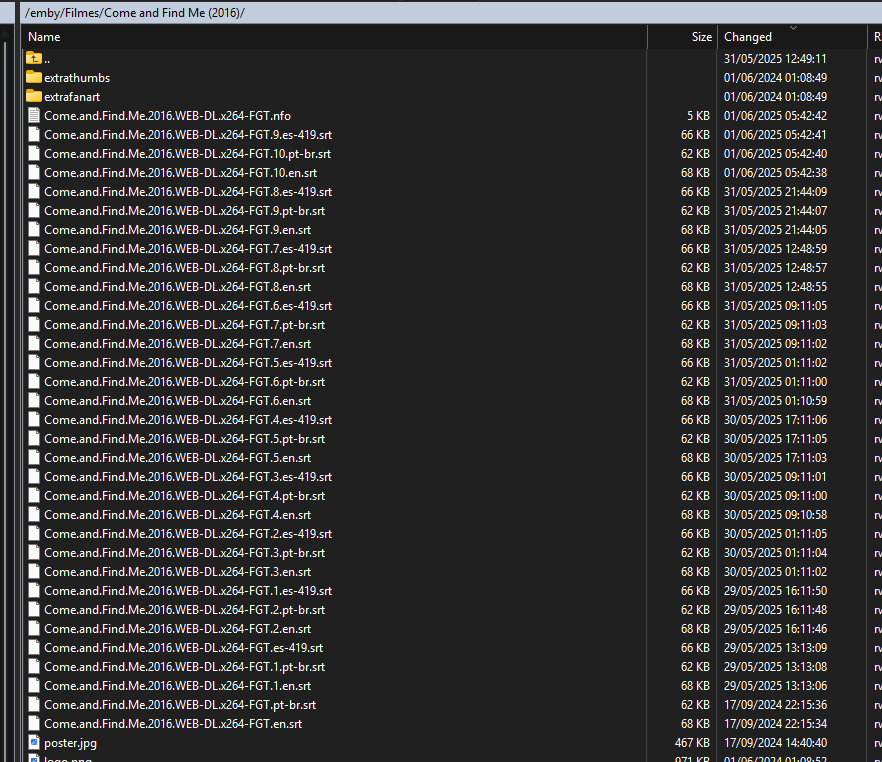Select file name FGT.3.pt-br.srt

coord(184,553)
